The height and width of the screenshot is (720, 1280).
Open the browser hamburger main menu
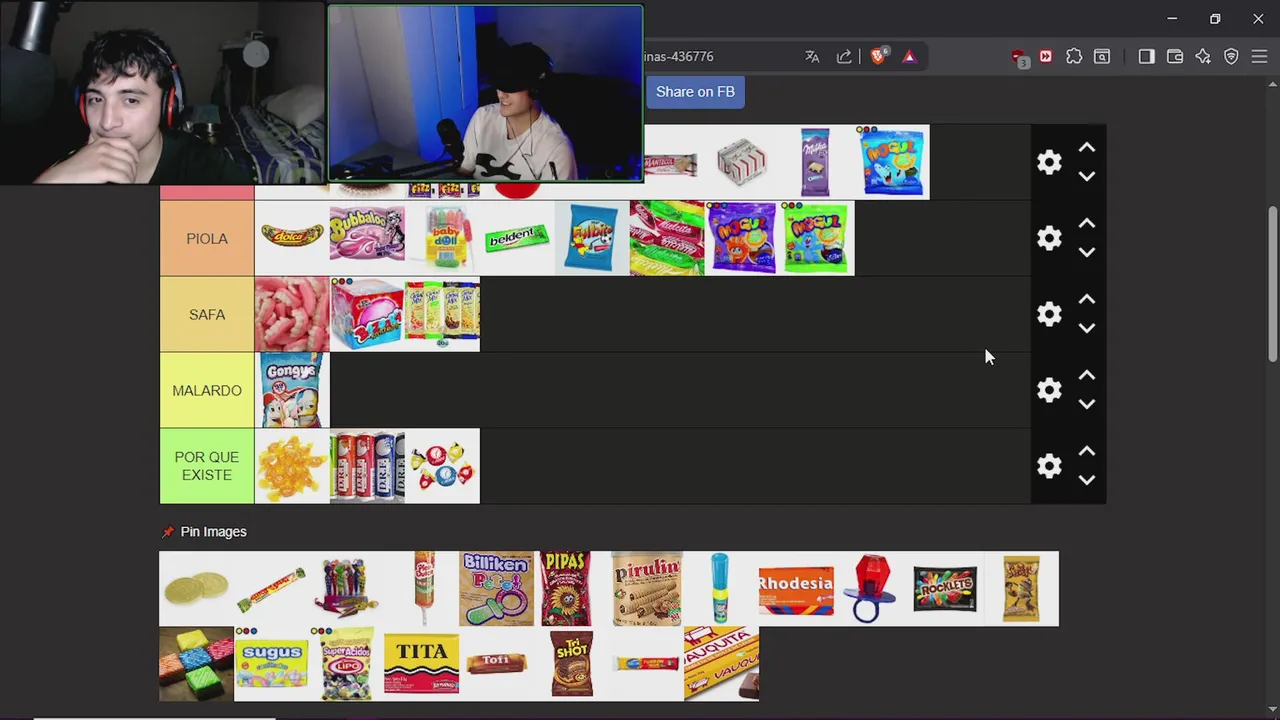[1259, 57]
